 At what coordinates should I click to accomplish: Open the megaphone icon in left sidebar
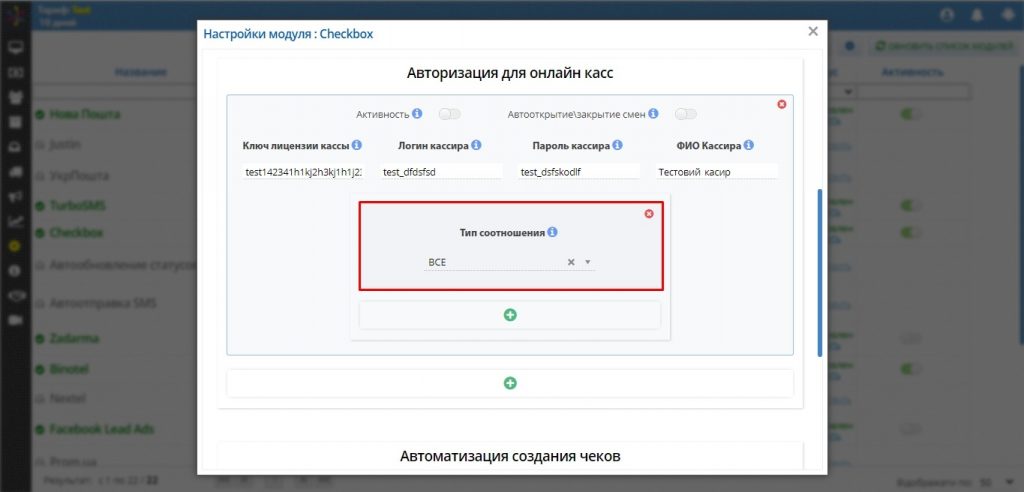point(16,197)
